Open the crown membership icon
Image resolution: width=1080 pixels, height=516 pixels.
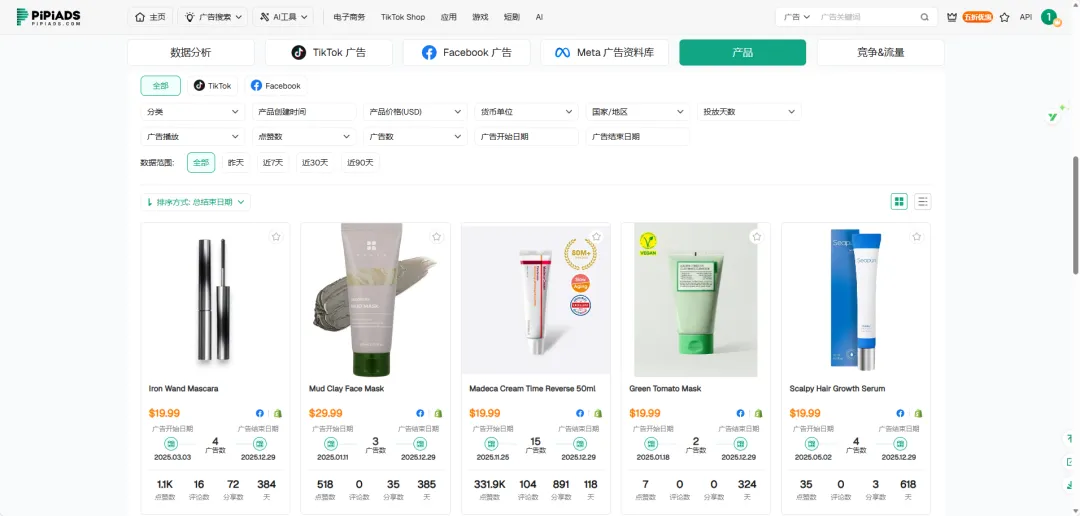tap(952, 17)
